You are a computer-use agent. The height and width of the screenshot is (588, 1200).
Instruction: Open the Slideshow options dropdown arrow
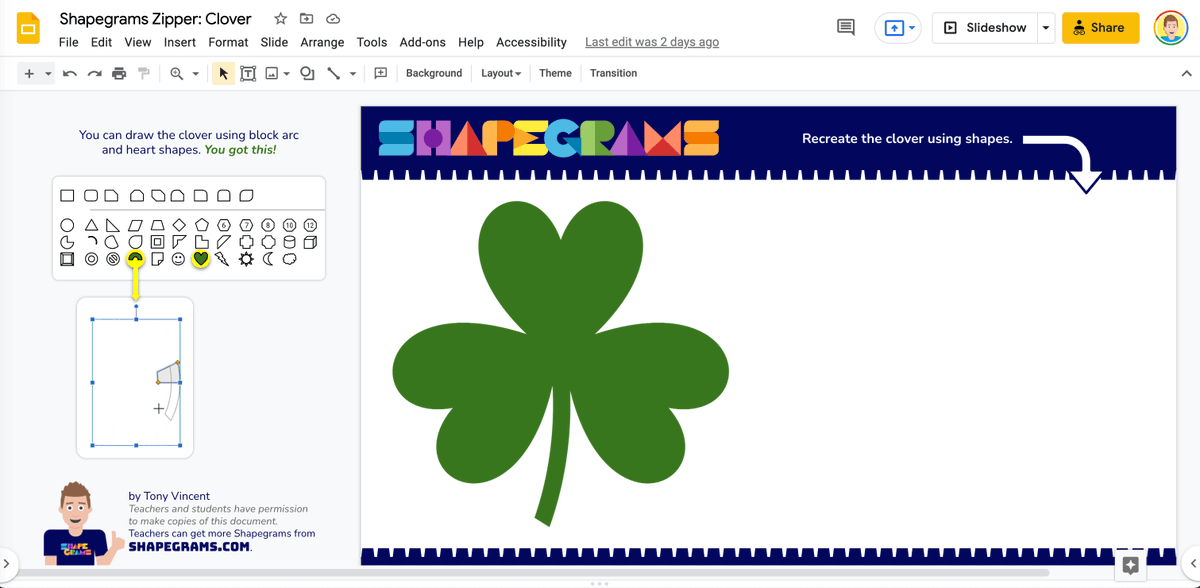[1046, 27]
